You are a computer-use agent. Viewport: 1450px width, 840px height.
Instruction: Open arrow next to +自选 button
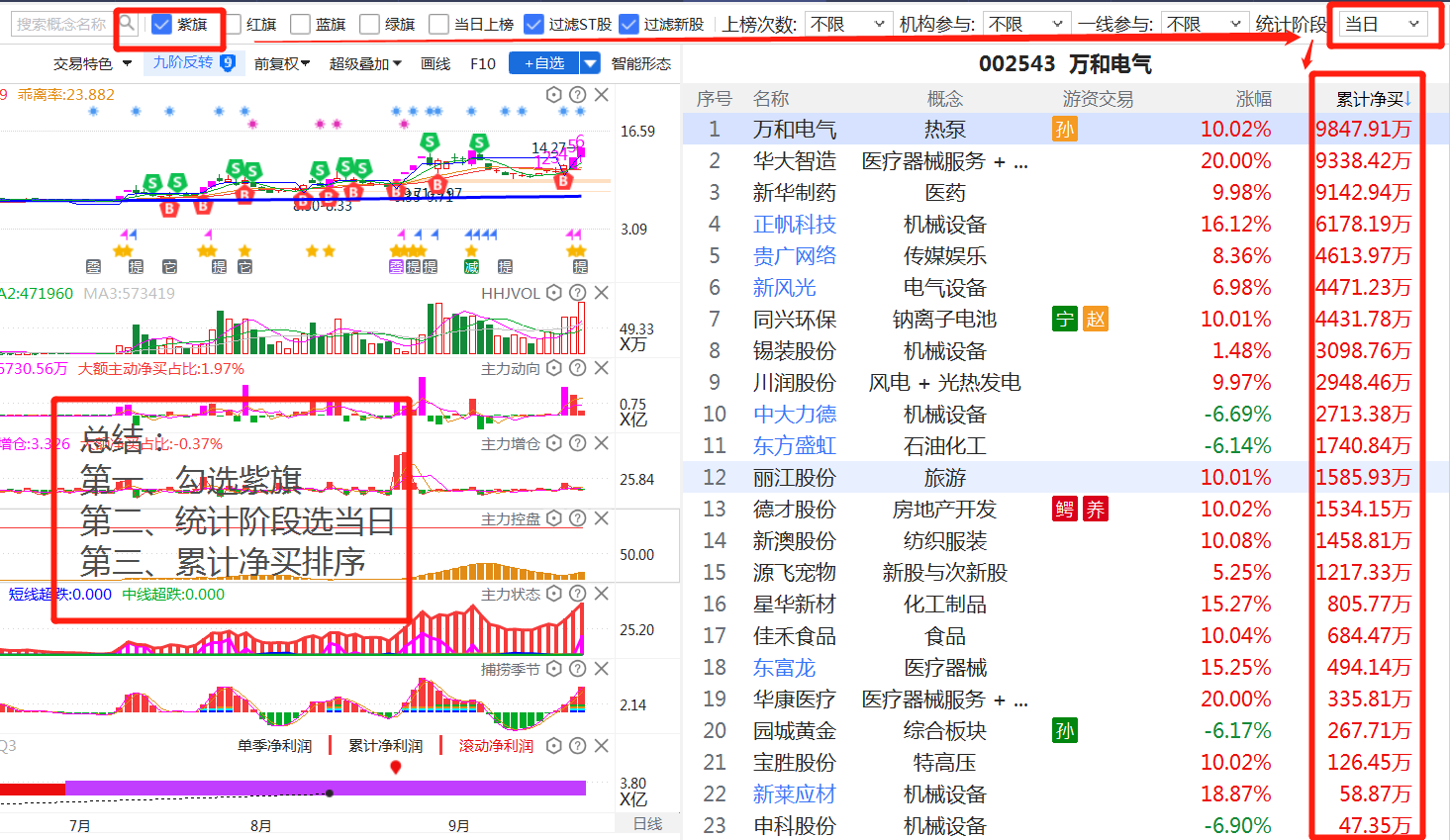(x=590, y=63)
